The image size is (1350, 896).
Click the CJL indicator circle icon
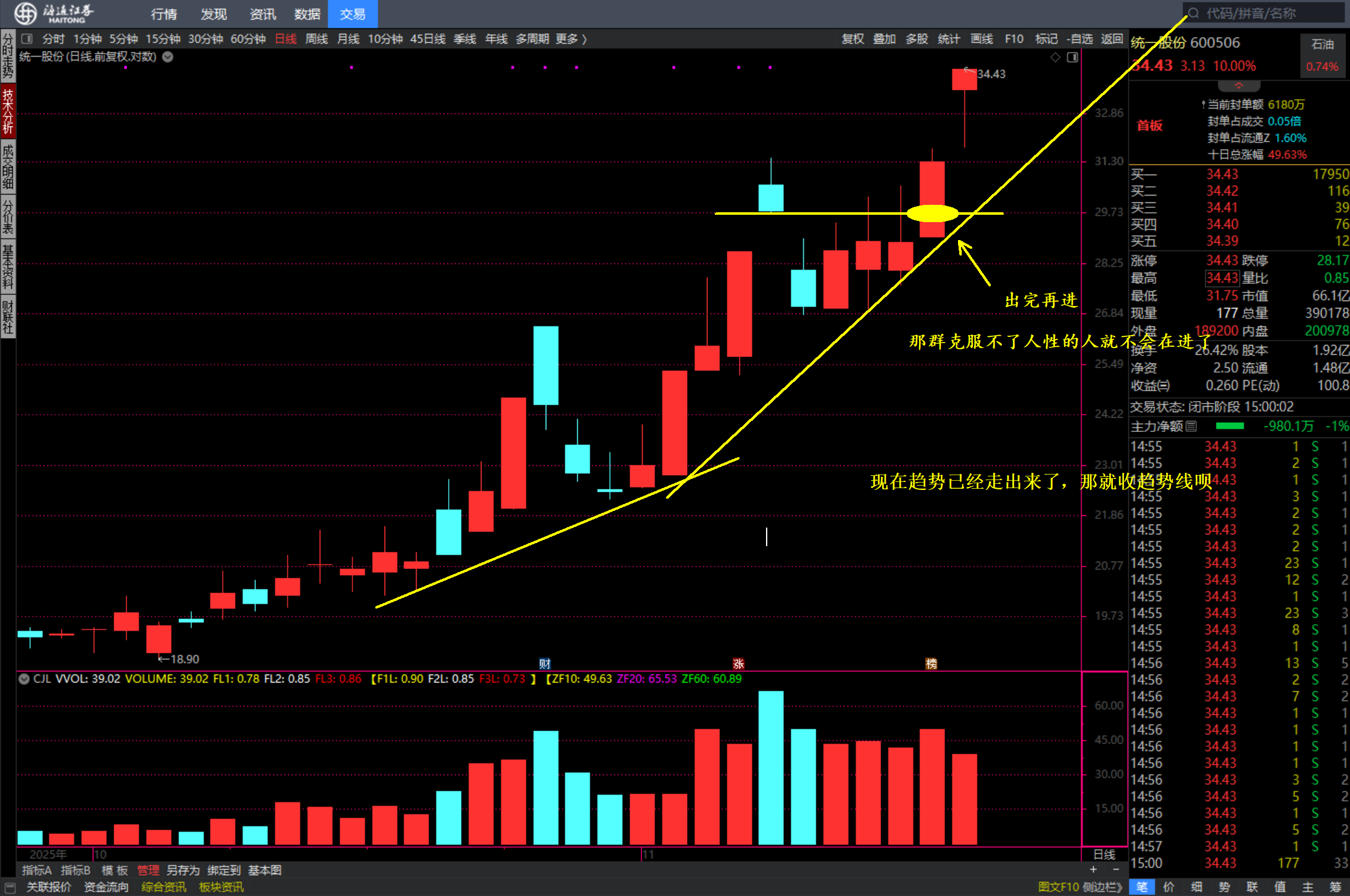click(x=24, y=679)
